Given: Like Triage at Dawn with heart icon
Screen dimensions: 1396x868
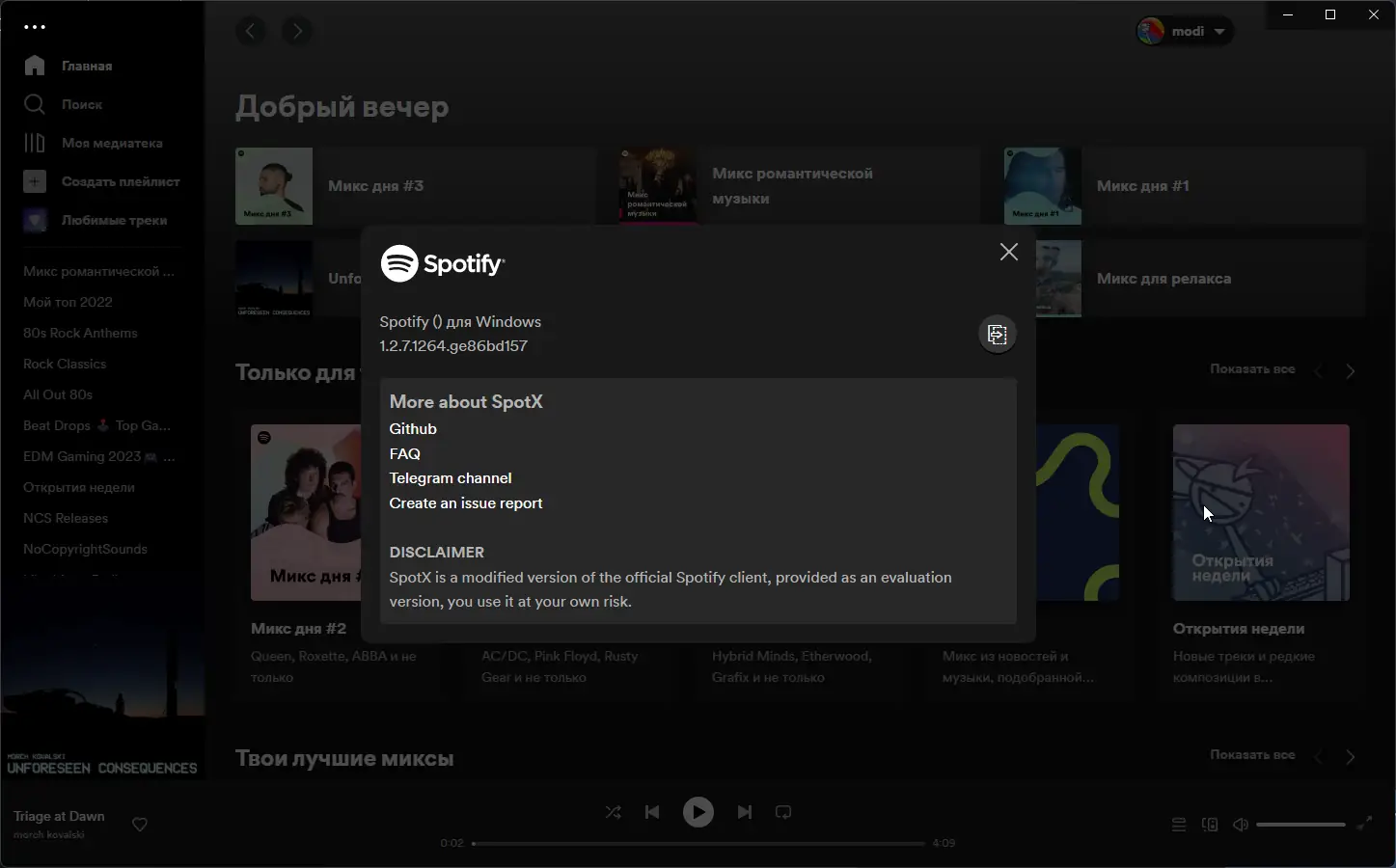Looking at the screenshot, I should click(x=140, y=825).
